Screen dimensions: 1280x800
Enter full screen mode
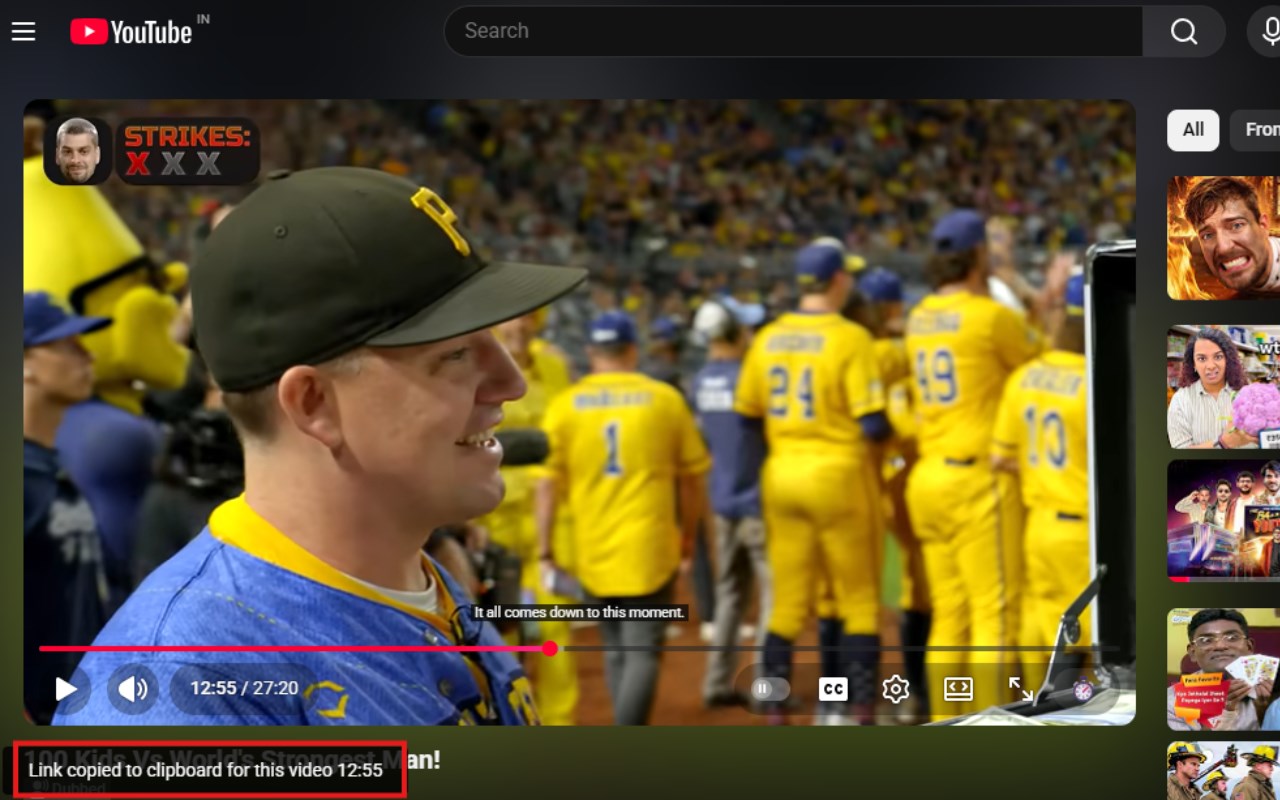pyautogui.click(x=1021, y=689)
